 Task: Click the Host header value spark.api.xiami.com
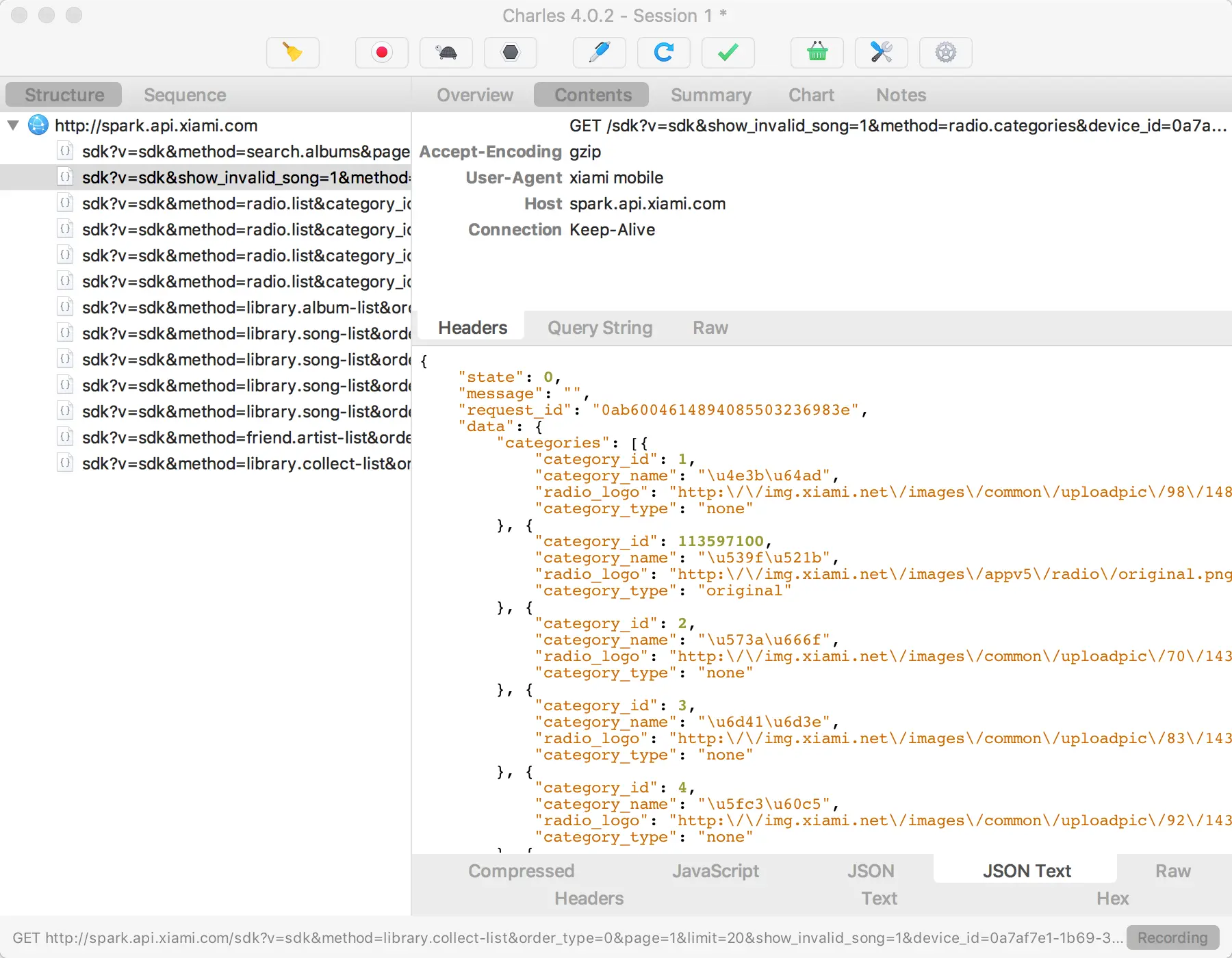click(647, 203)
